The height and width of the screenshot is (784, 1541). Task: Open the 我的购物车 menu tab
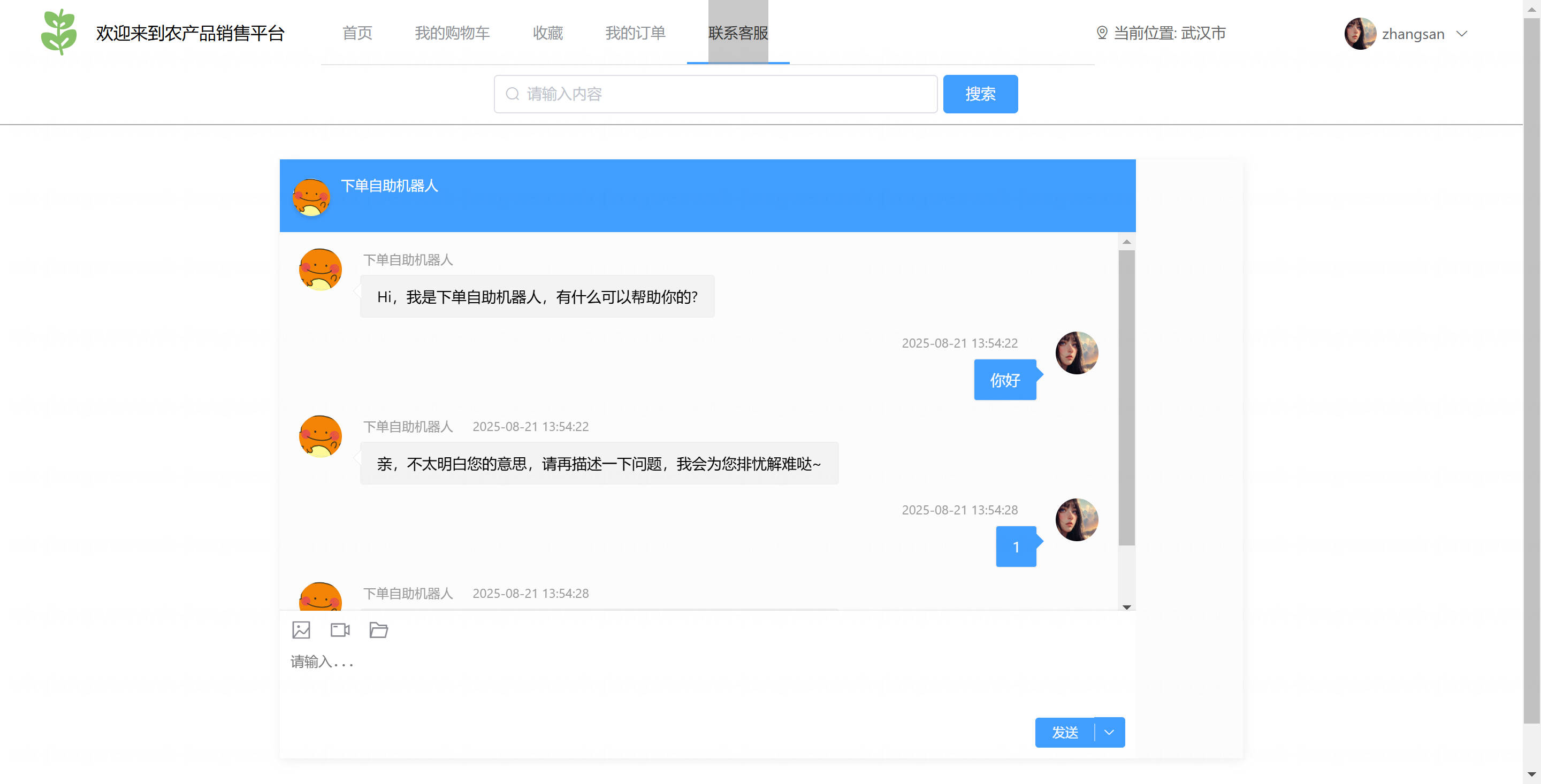click(452, 33)
